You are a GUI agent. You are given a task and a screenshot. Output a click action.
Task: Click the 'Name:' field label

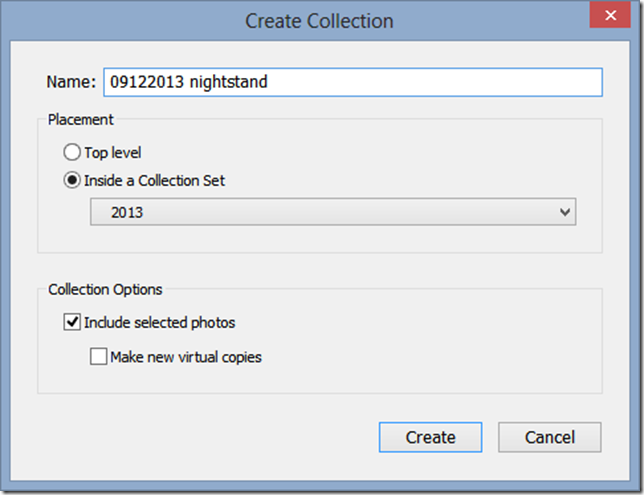pyautogui.click(x=71, y=82)
